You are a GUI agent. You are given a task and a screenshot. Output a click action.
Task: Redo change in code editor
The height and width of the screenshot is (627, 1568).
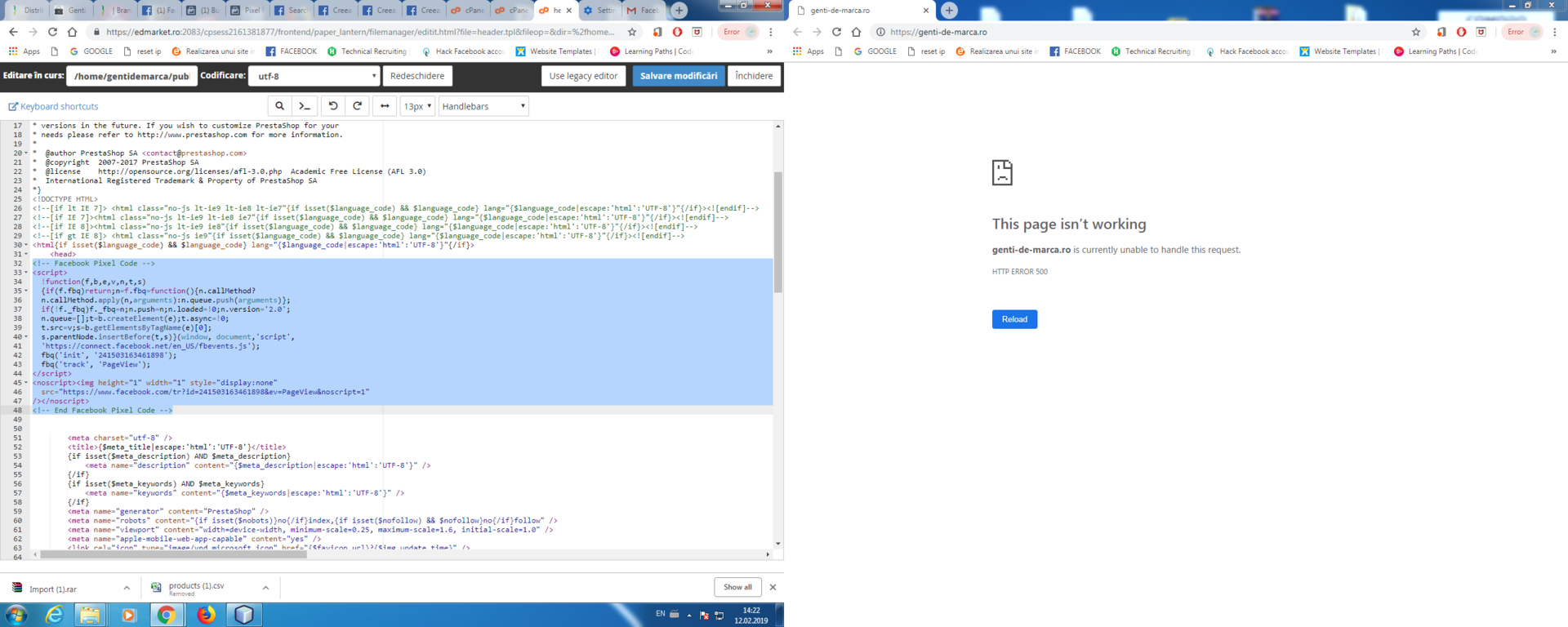(x=357, y=106)
